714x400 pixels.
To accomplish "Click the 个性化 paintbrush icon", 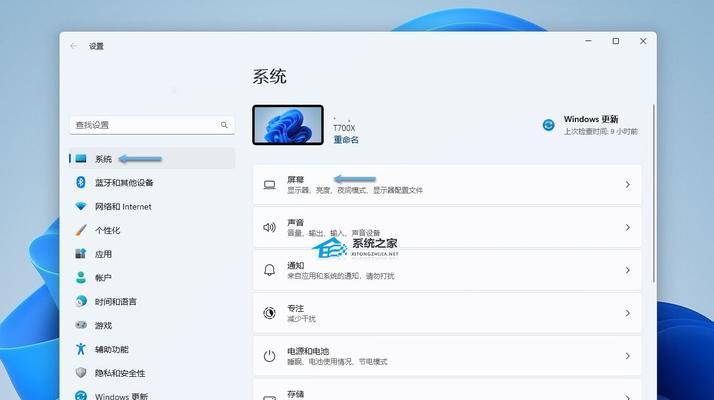I will coord(81,230).
